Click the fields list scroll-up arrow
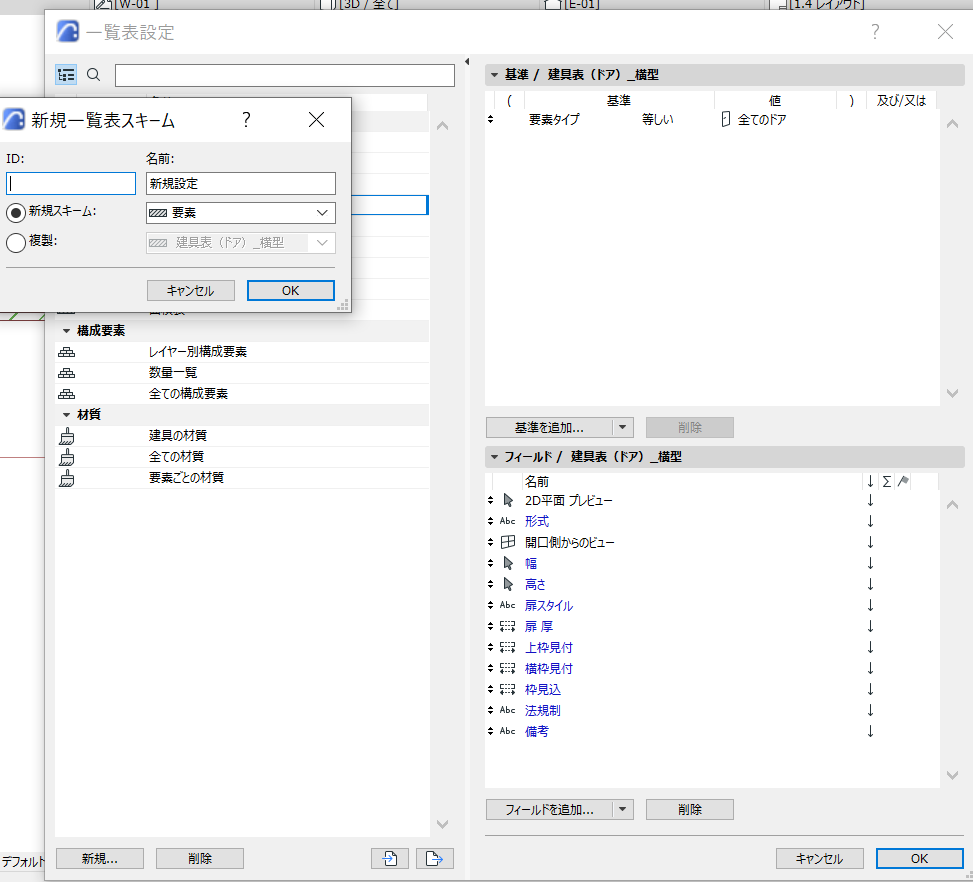 953,505
